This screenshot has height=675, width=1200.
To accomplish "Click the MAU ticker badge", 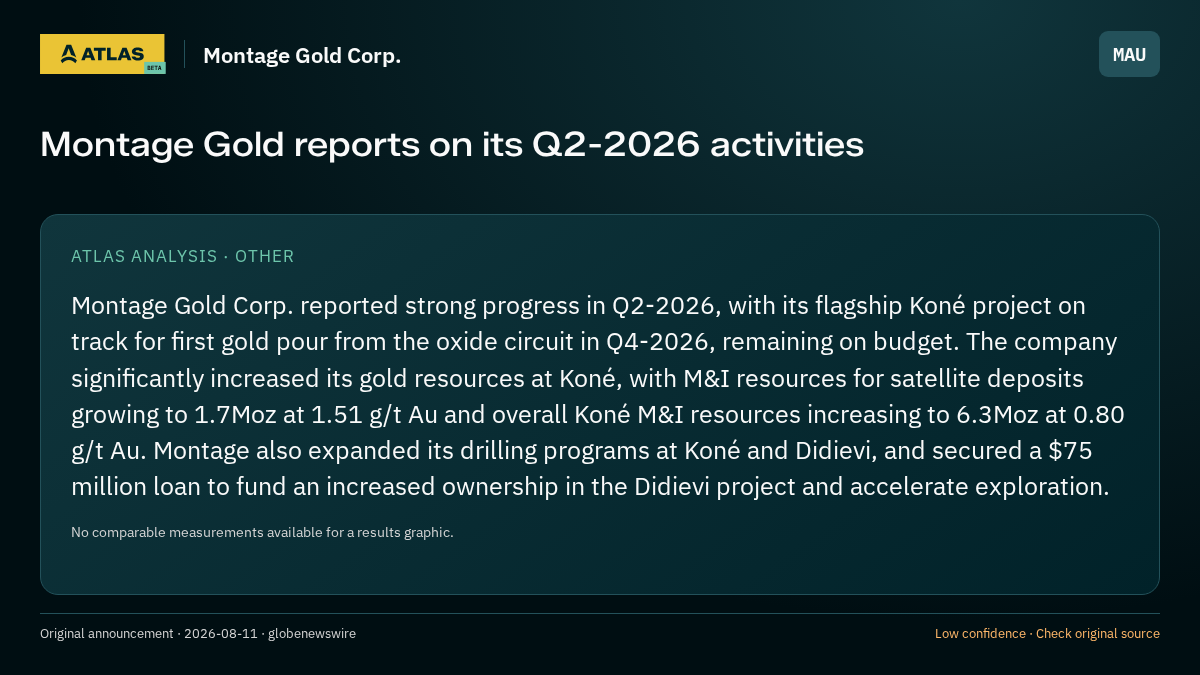I will [x=1129, y=54].
